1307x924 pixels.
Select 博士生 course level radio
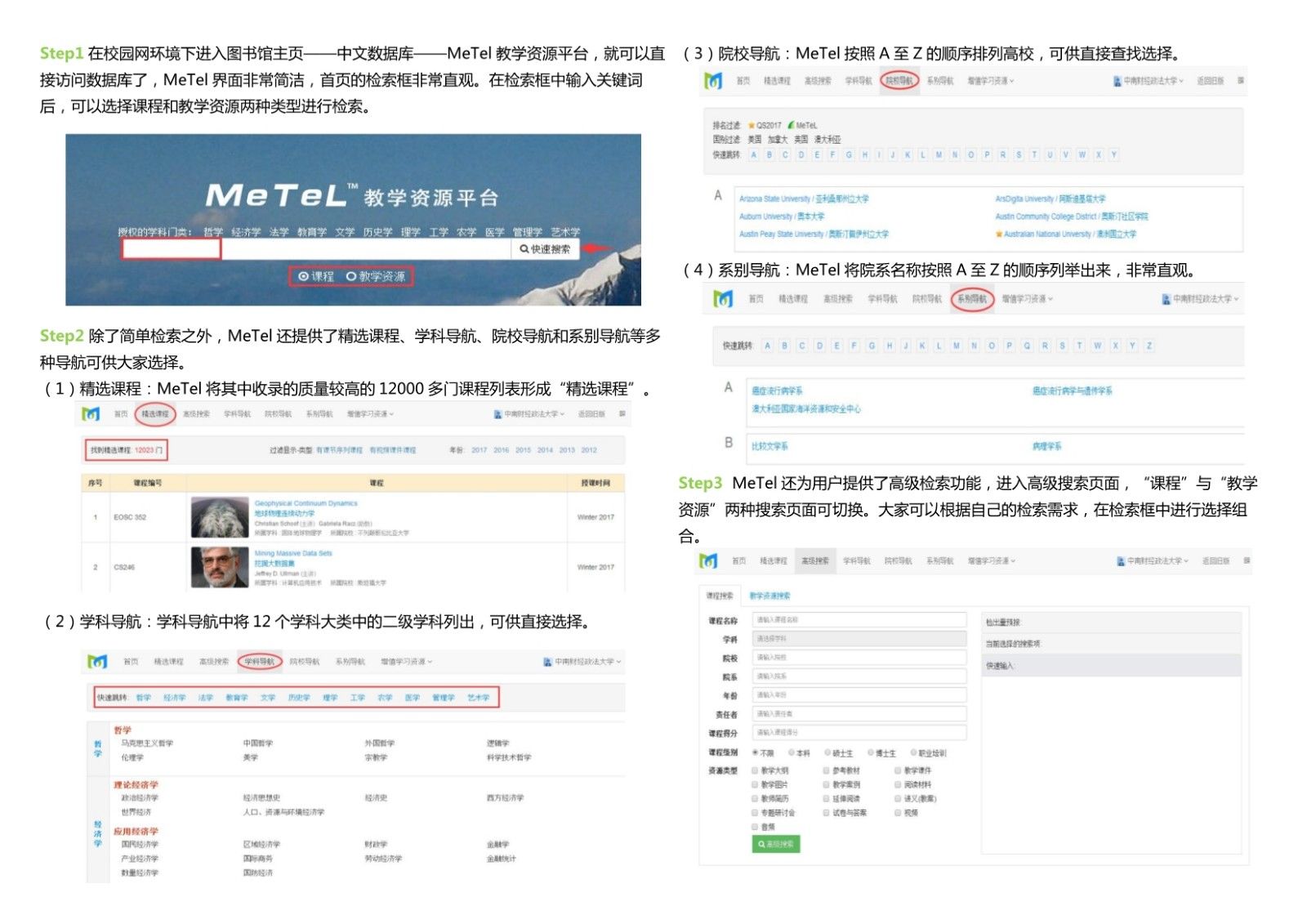tap(871, 753)
